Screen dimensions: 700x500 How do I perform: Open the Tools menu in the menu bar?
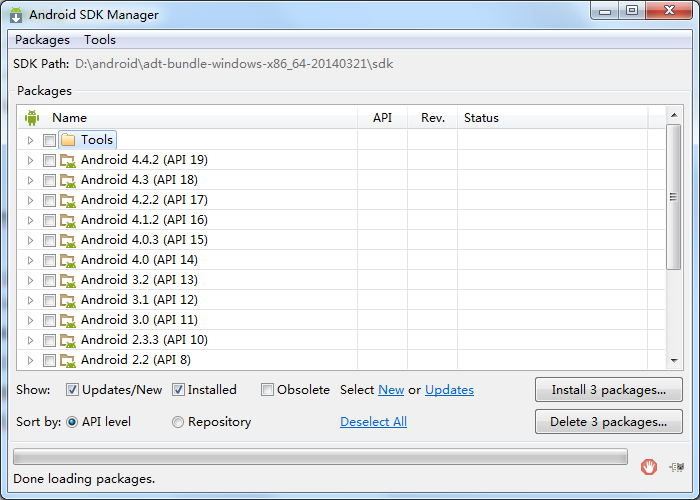click(100, 40)
